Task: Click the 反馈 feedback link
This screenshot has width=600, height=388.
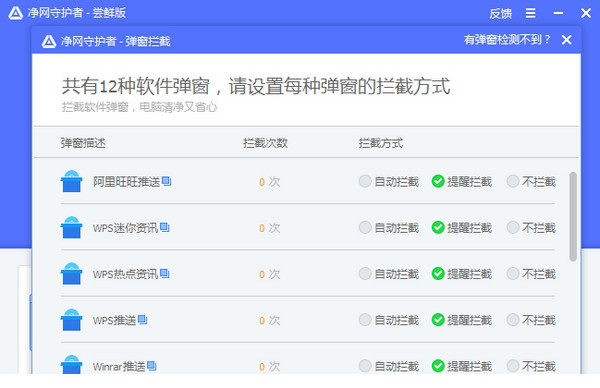Action: (500, 13)
